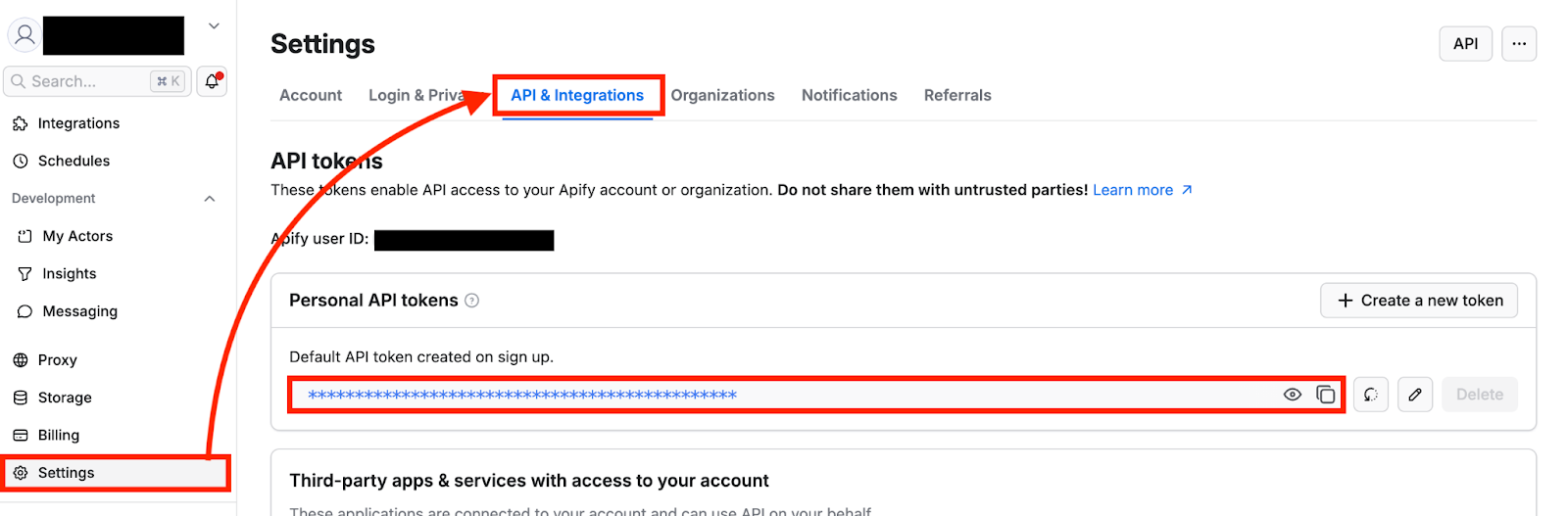The height and width of the screenshot is (516, 1568).
Task: Click the Development section label
Action: 54,199
